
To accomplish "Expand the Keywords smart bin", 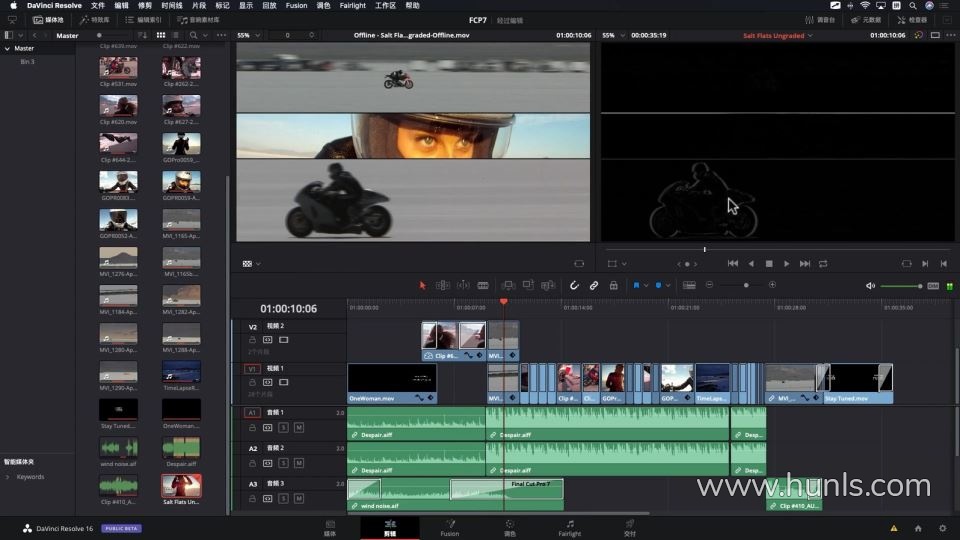I will (x=9, y=477).
